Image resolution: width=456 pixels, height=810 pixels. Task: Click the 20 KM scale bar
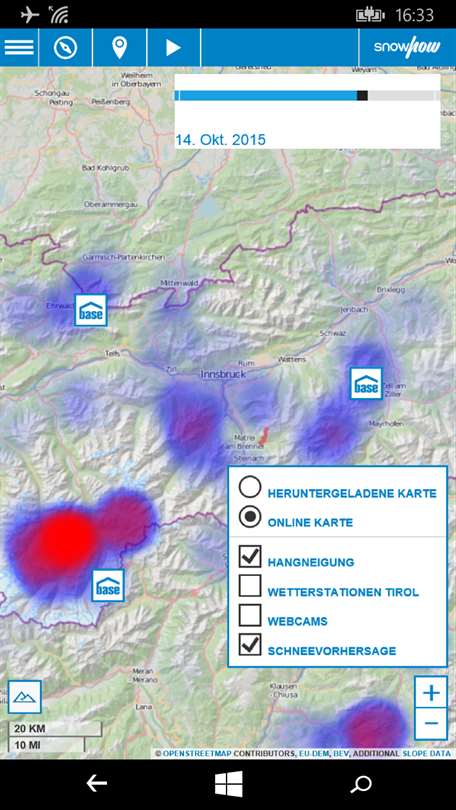click(55, 729)
